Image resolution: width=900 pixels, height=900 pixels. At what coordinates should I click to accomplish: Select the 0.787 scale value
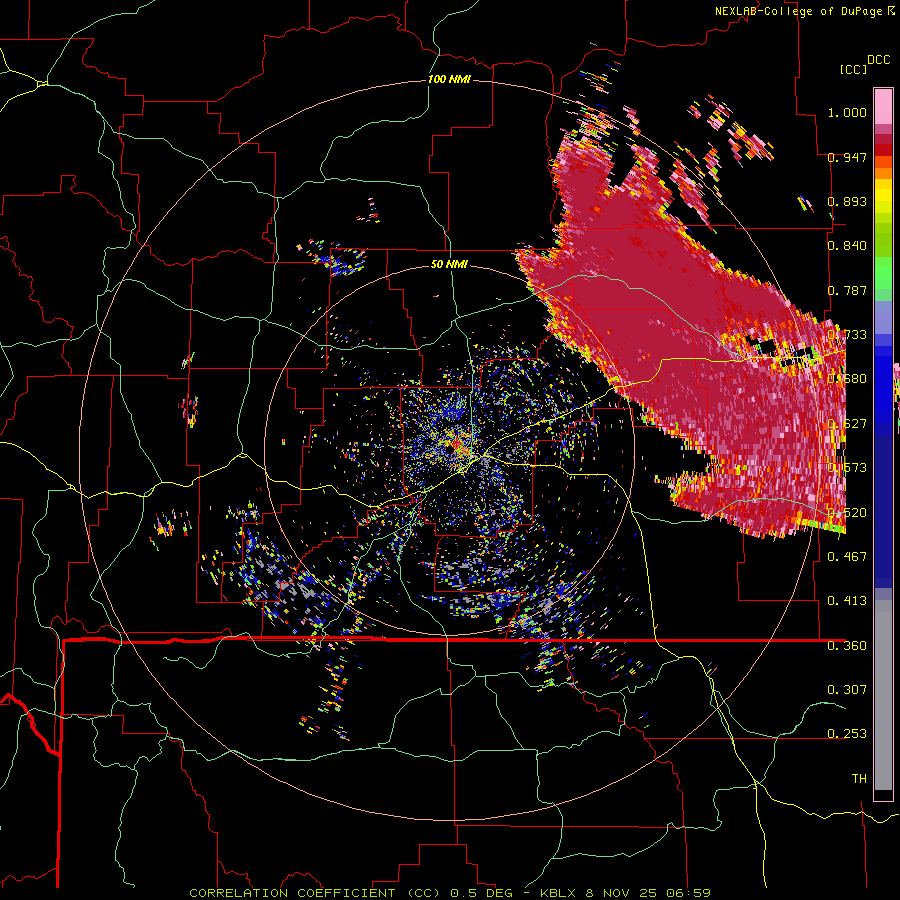coord(847,290)
